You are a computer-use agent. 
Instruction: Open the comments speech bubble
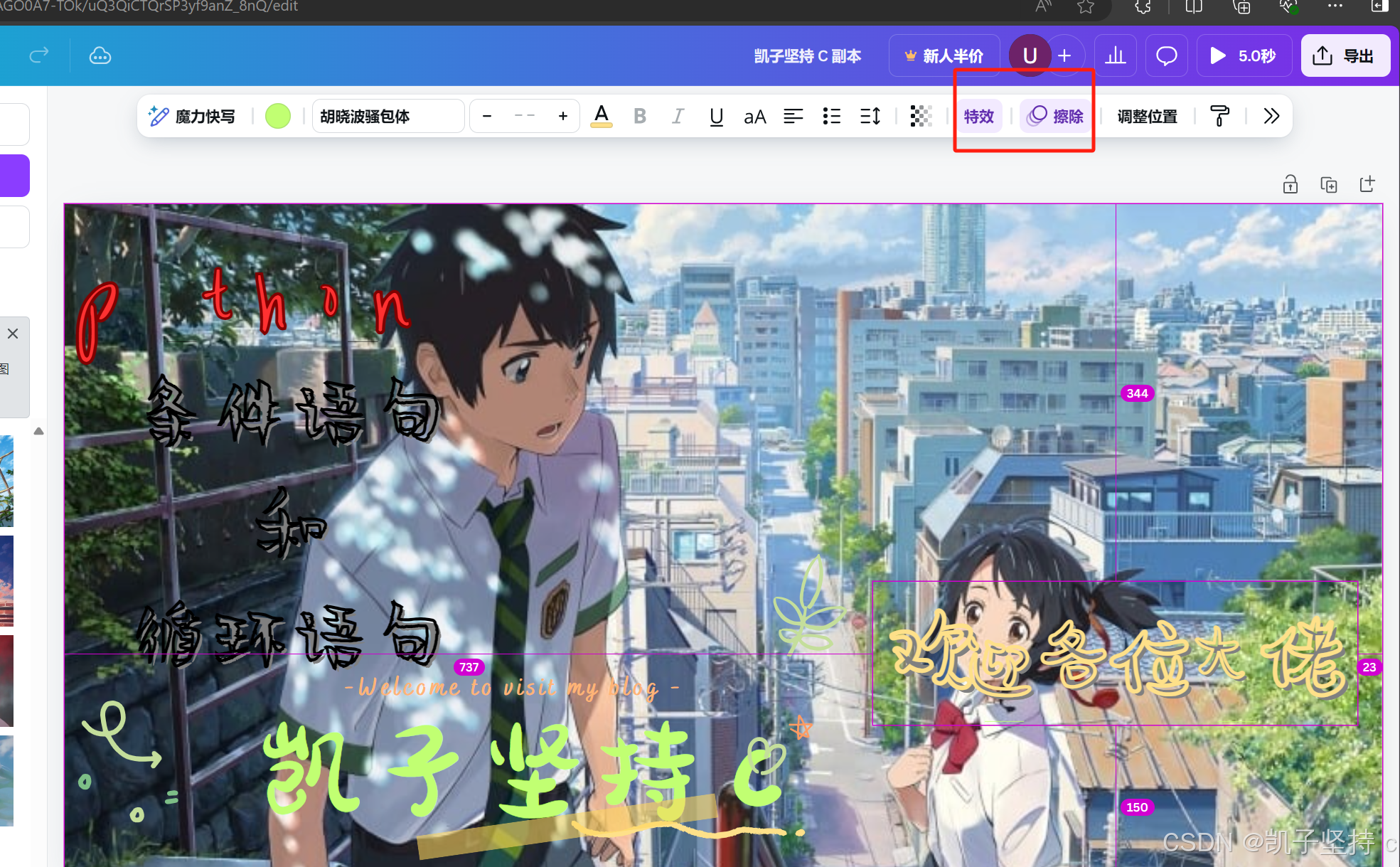[1166, 55]
